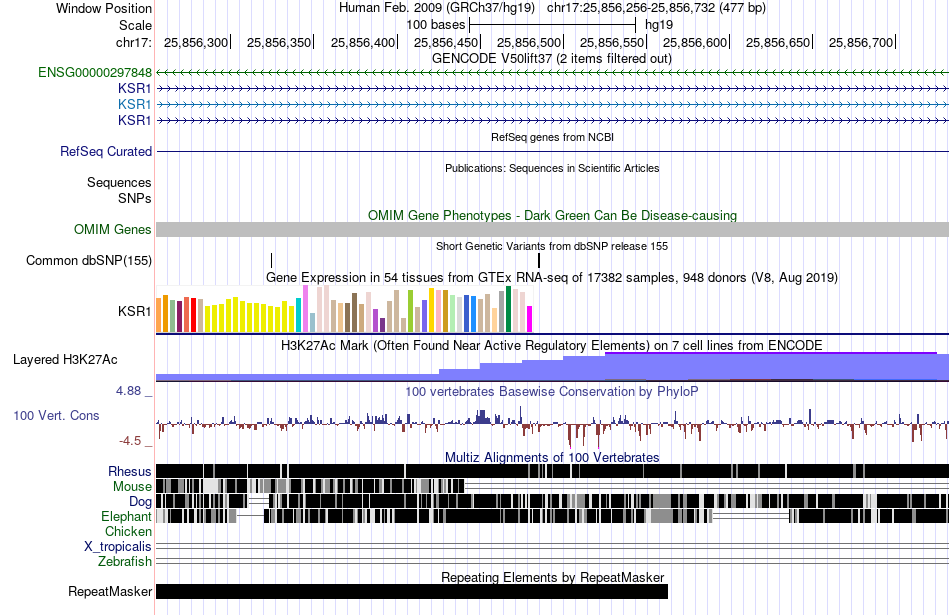Select the Dog alignment label
Screen dimensions: 950x615
[x=140, y=501]
